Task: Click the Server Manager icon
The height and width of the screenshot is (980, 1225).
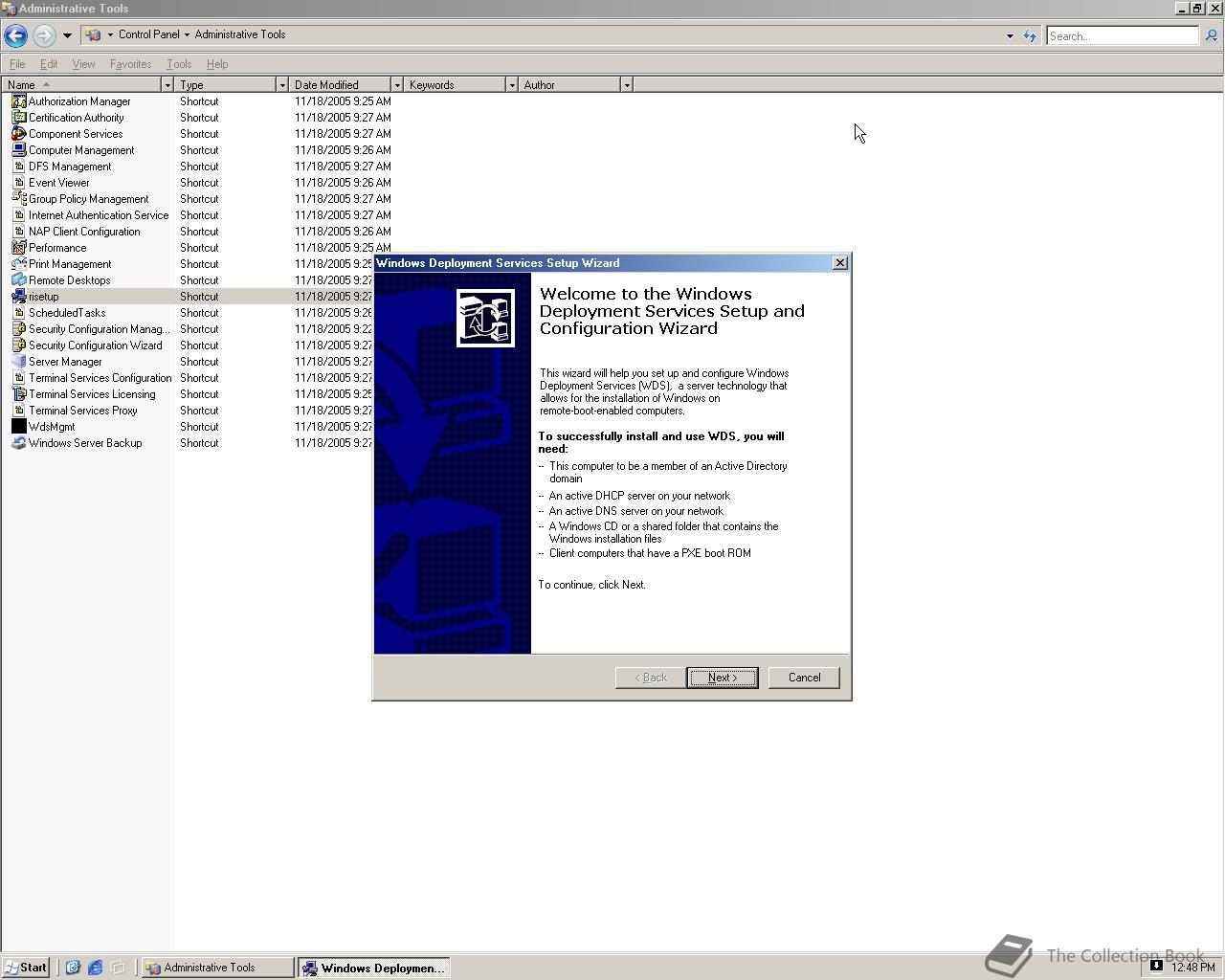Action: [18, 362]
